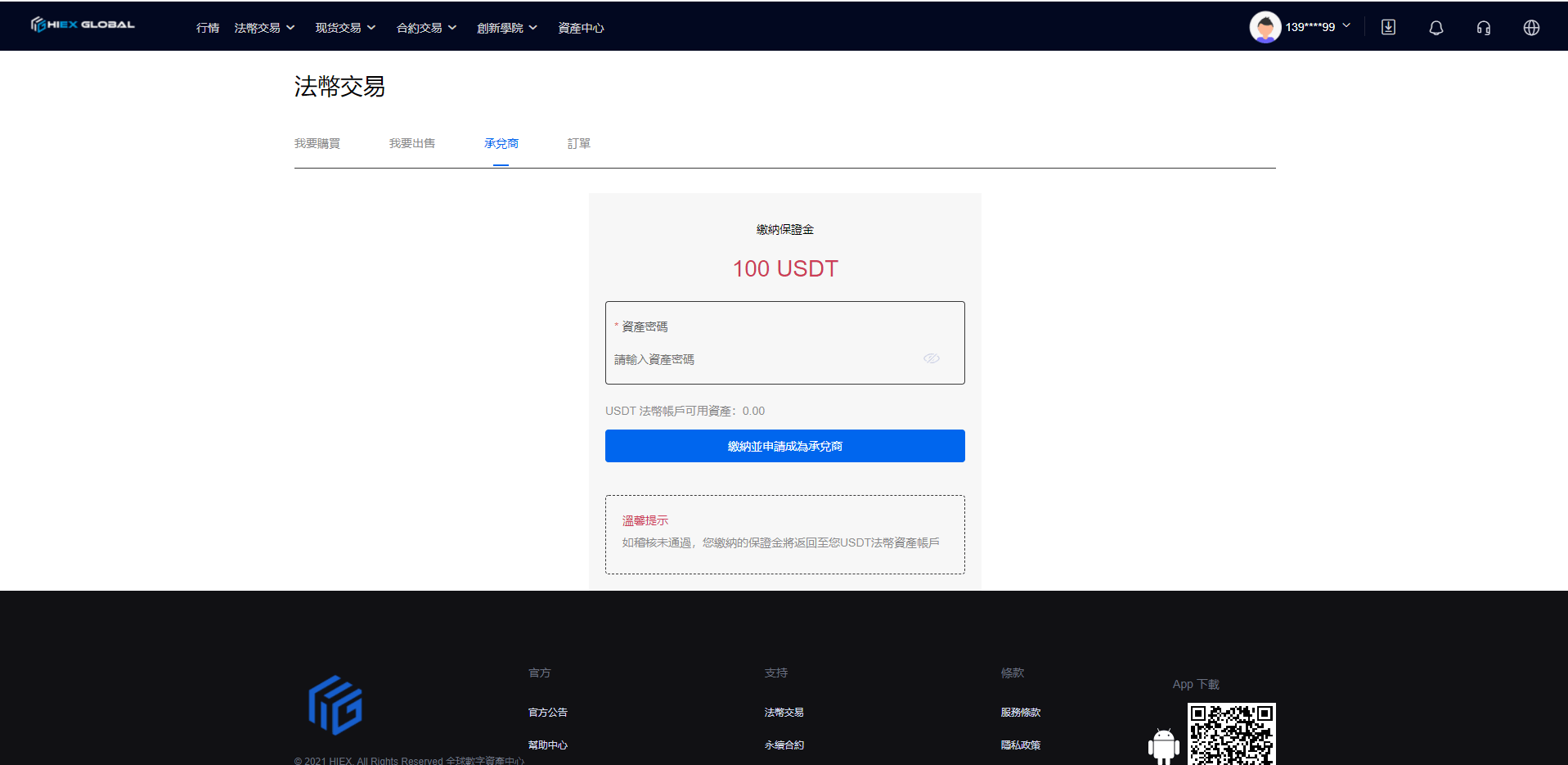Click the Android app download icon
Image resolution: width=1568 pixels, height=765 pixels.
(x=1163, y=745)
